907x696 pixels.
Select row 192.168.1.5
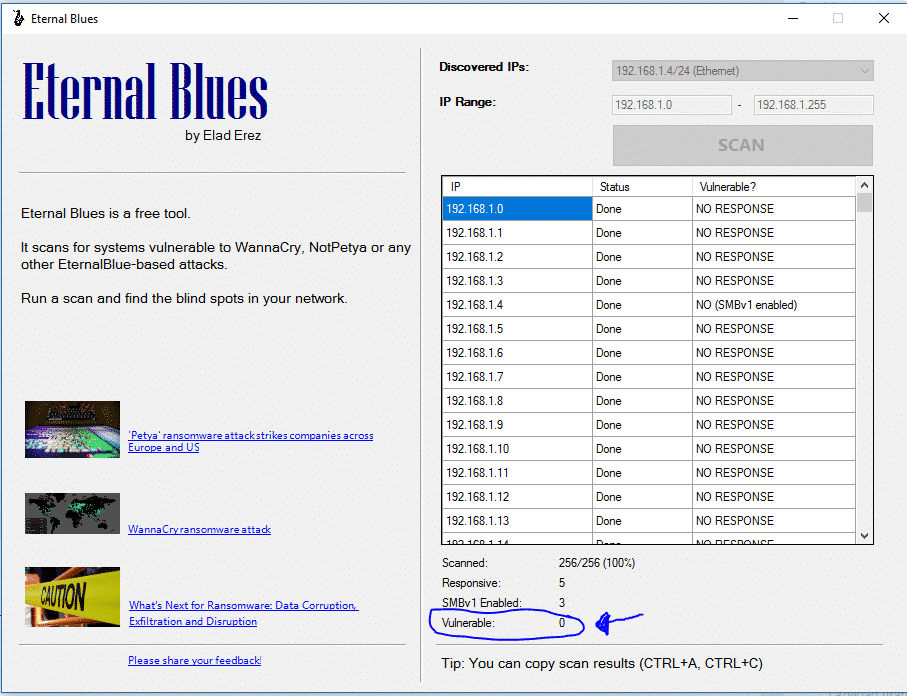[x=648, y=329]
